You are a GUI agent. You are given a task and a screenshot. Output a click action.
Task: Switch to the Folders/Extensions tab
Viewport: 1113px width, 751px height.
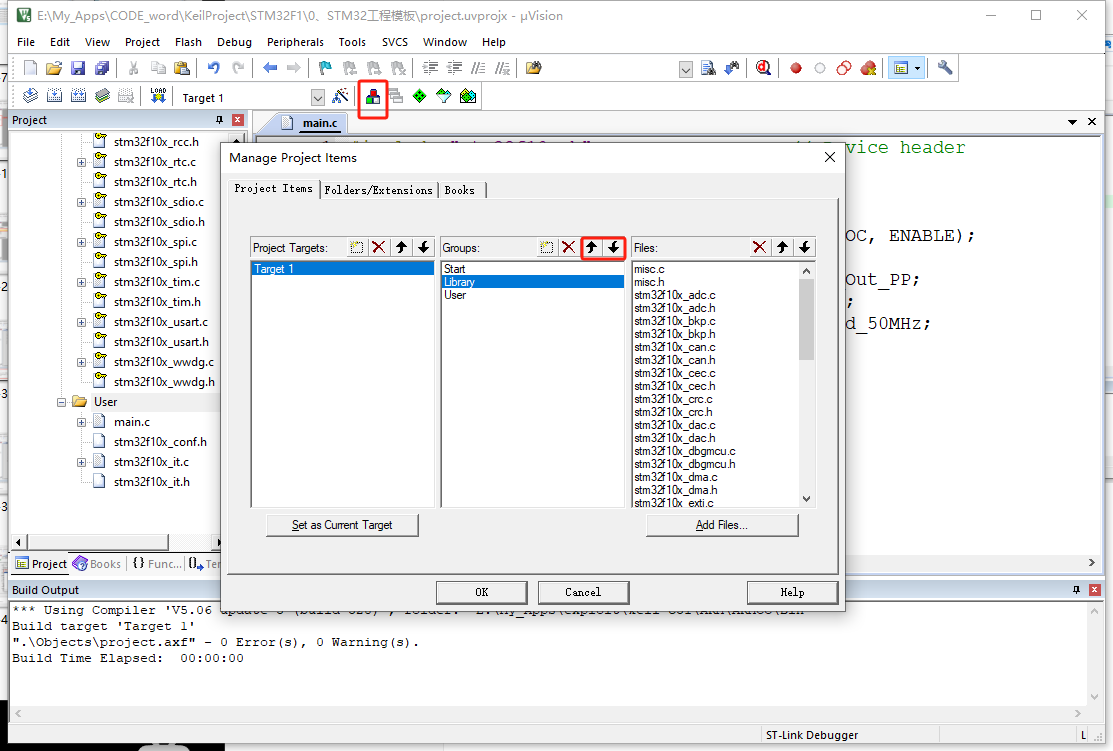pyautogui.click(x=378, y=190)
